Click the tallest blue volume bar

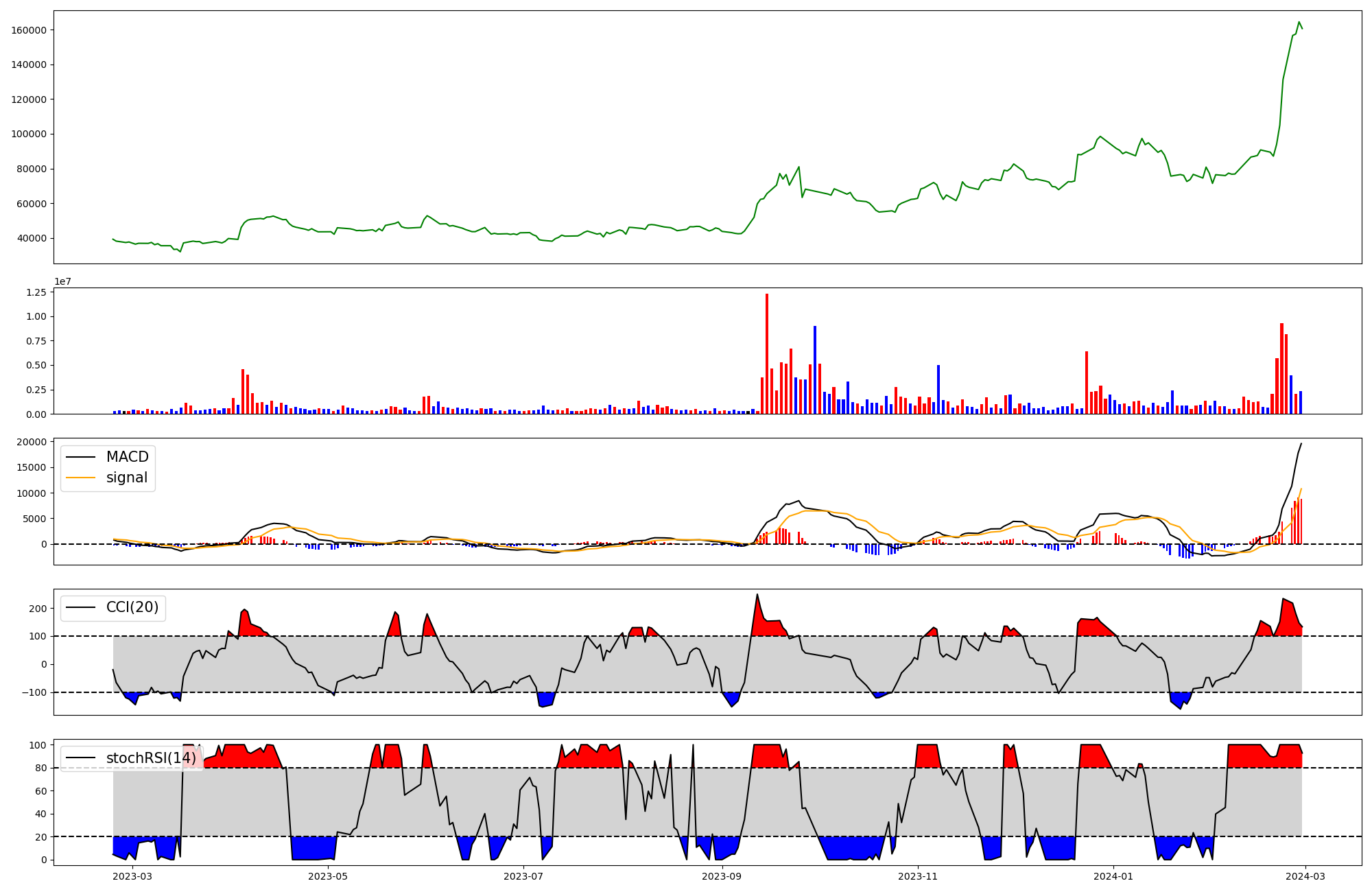[815, 371]
